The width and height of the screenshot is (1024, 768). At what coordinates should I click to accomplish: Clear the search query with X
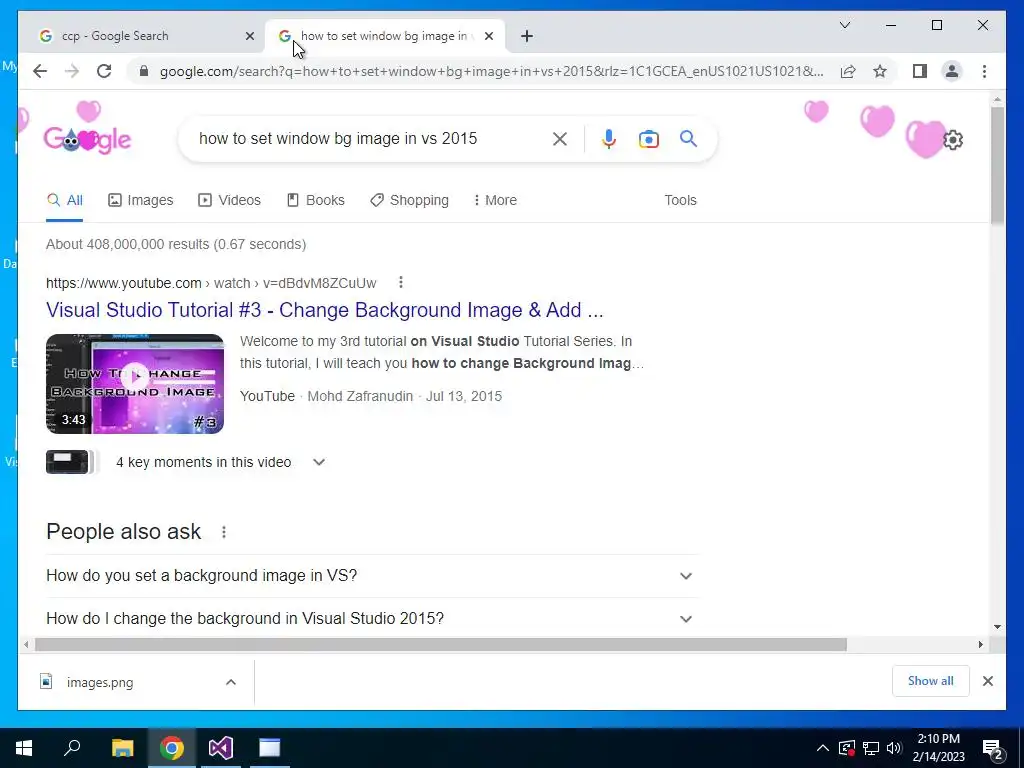(560, 138)
